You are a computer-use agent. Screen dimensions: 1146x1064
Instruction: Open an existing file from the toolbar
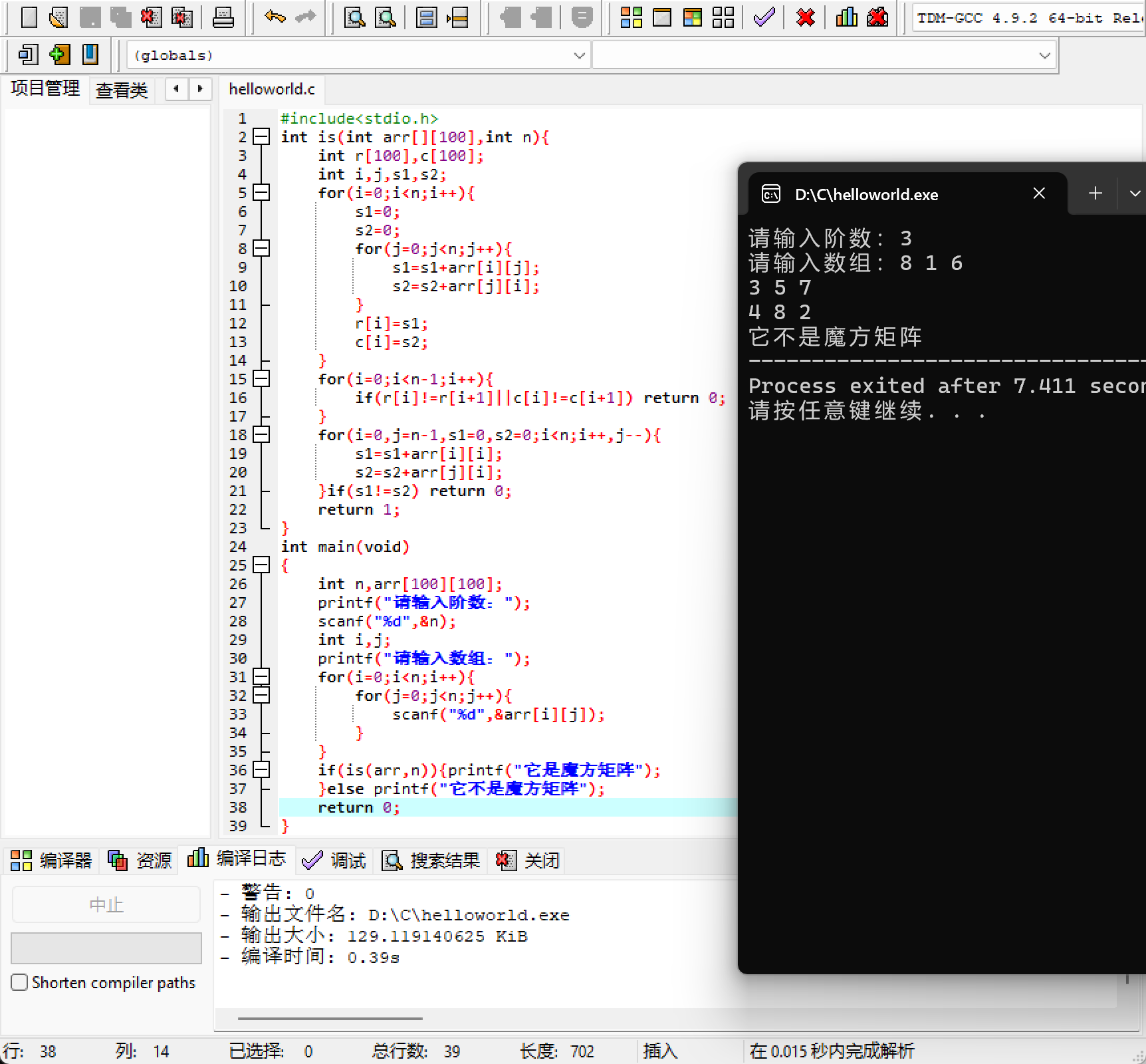pos(58,17)
